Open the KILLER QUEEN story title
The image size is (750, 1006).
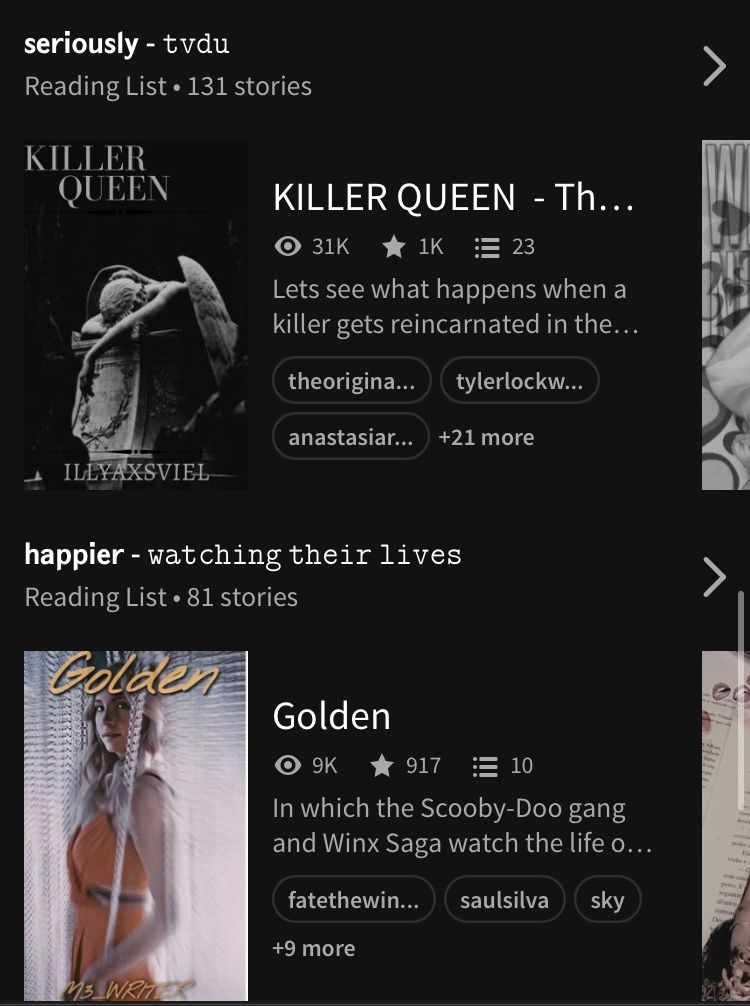coord(454,197)
